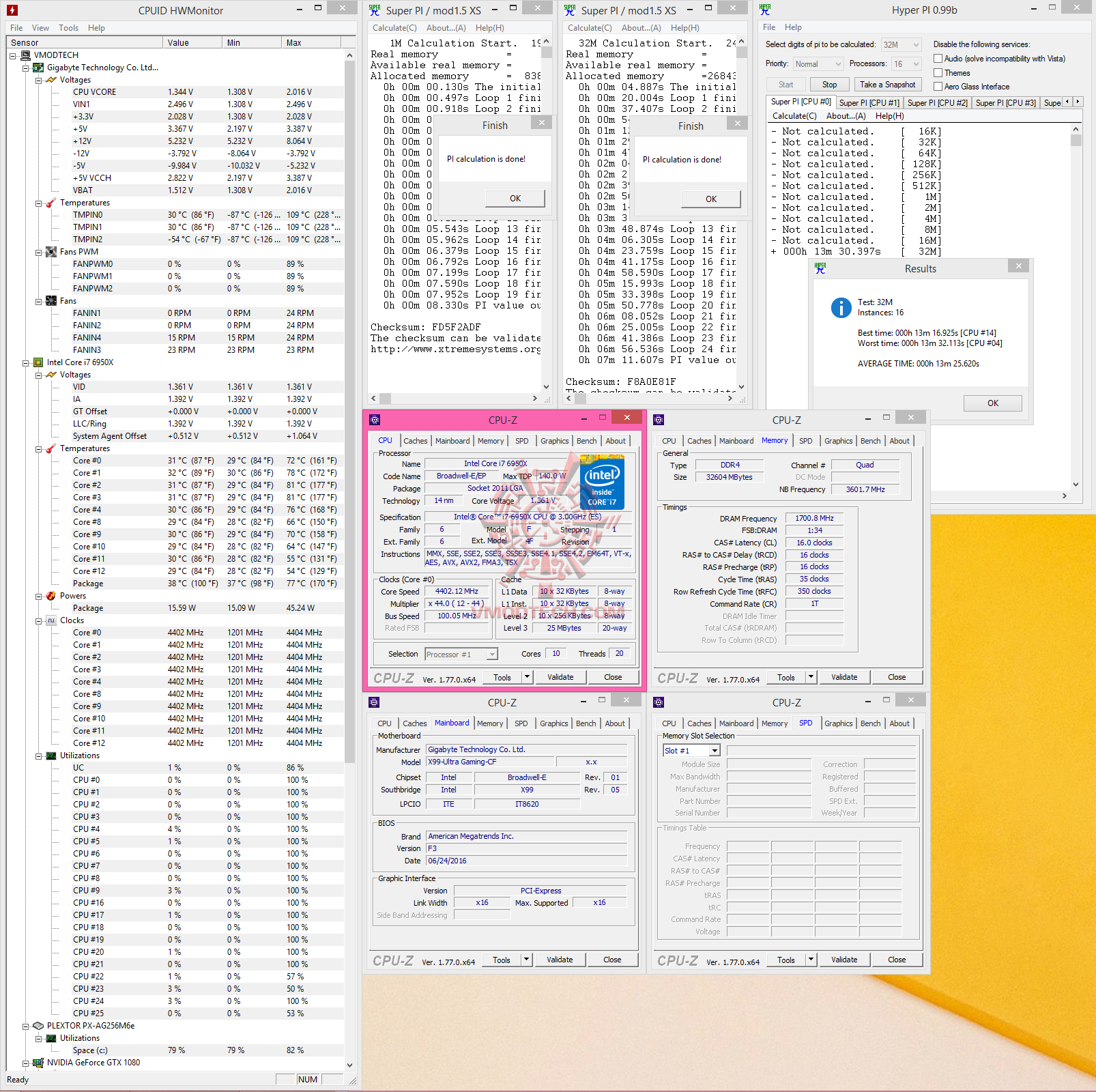The image size is (1096, 1092).
Task: Collapse the Gigabyte Technology tree node
Action: 26,68
